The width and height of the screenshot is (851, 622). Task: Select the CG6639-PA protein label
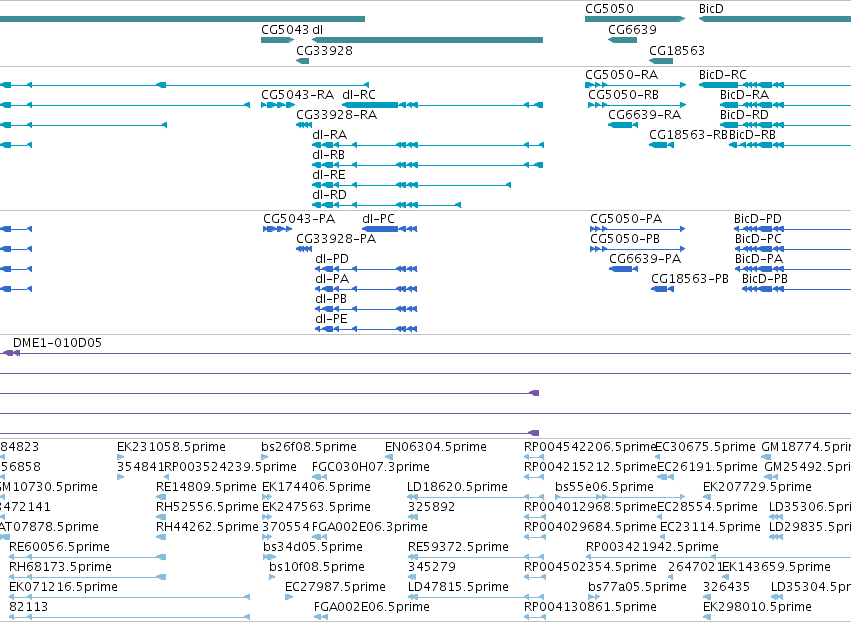point(645,259)
